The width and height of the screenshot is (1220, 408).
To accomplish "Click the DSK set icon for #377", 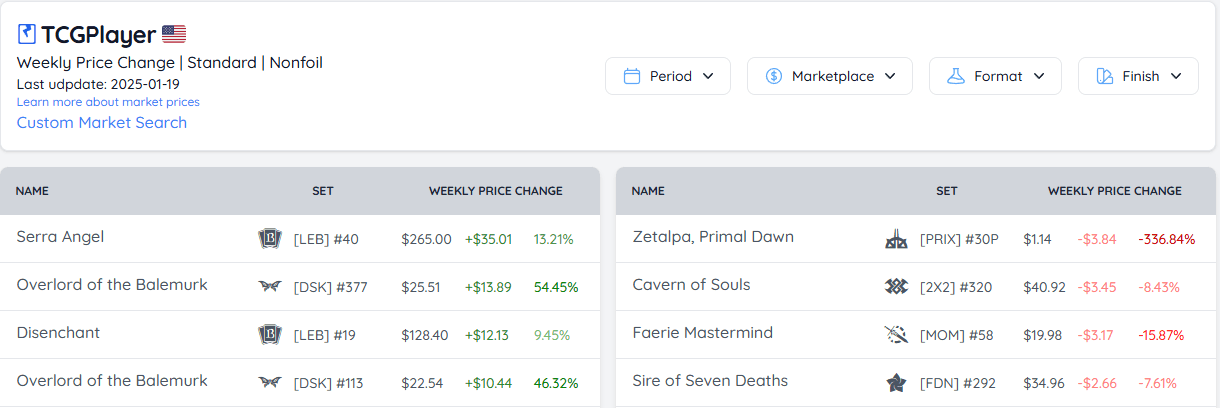I will pos(269,287).
